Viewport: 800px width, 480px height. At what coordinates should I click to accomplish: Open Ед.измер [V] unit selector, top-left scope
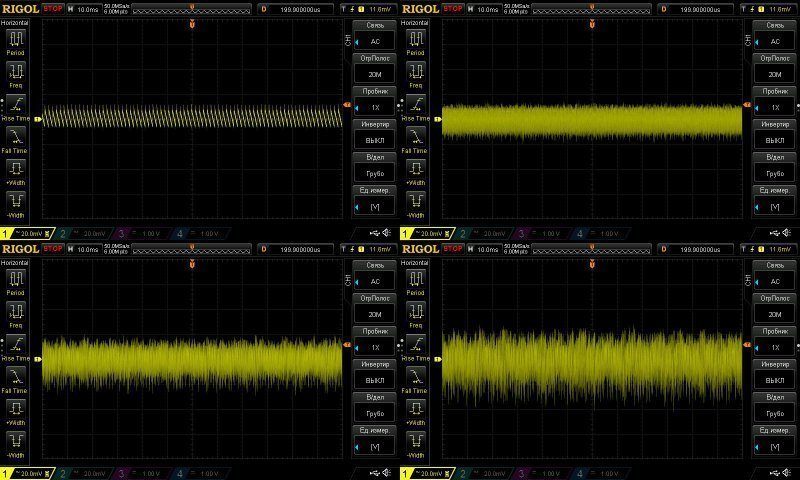[375, 200]
